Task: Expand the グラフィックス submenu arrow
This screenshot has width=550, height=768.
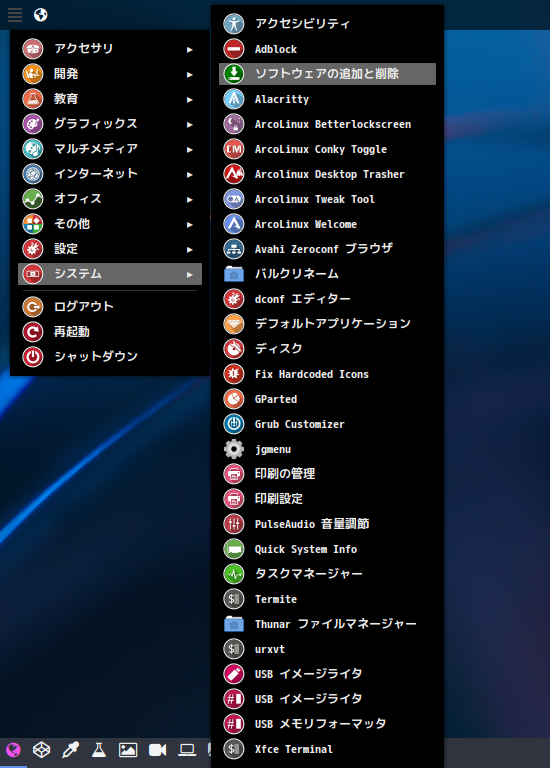Action: tap(190, 124)
